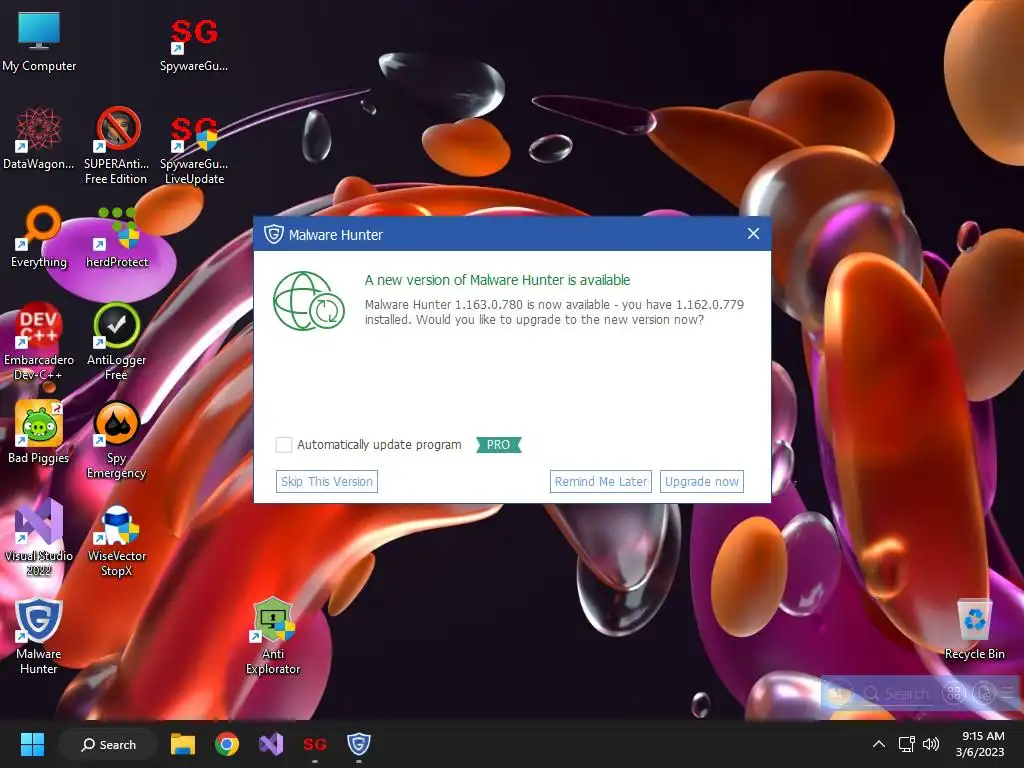Show hidden system tray icons
1024x768 pixels.
pyautogui.click(x=879, y=744)
